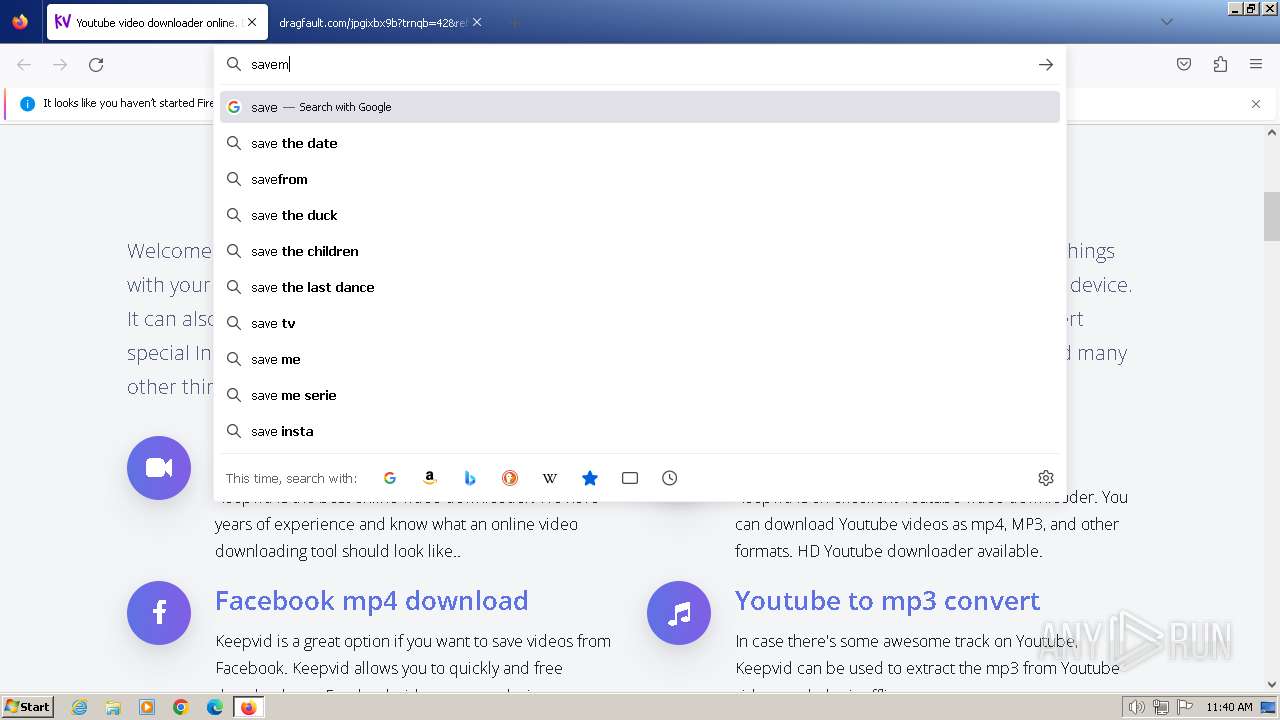This screenshot has height=720, width=1280.
Task: Open the Save to Pocket icon
Action: 1184,64
